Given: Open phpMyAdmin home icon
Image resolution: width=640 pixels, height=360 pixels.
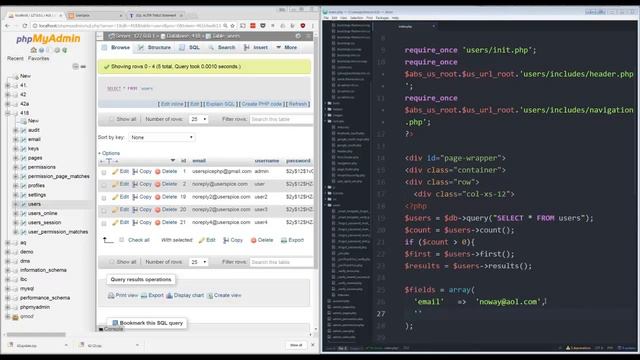Looking at the screenshot, I should (x=33, y=50).
